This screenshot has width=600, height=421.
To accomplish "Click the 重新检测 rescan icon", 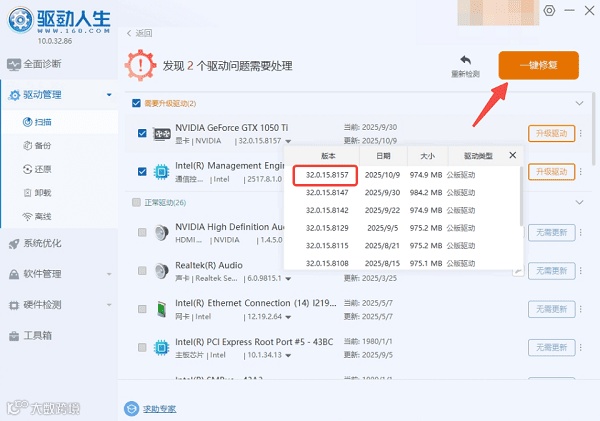I will pos(465,60).
